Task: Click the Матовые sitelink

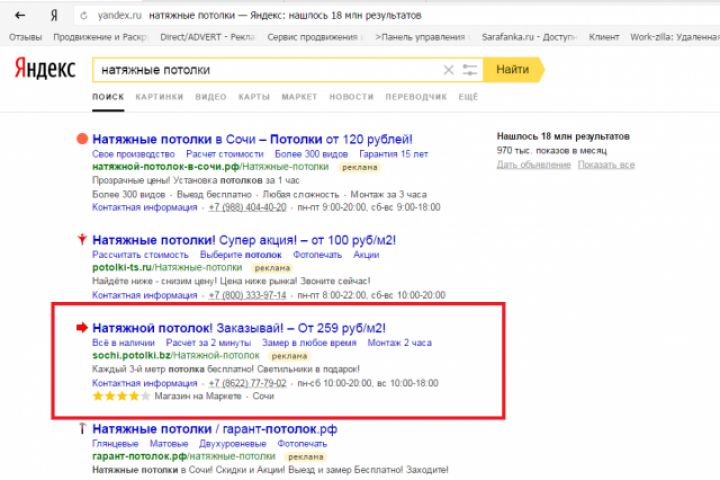Action: [169, 444]
